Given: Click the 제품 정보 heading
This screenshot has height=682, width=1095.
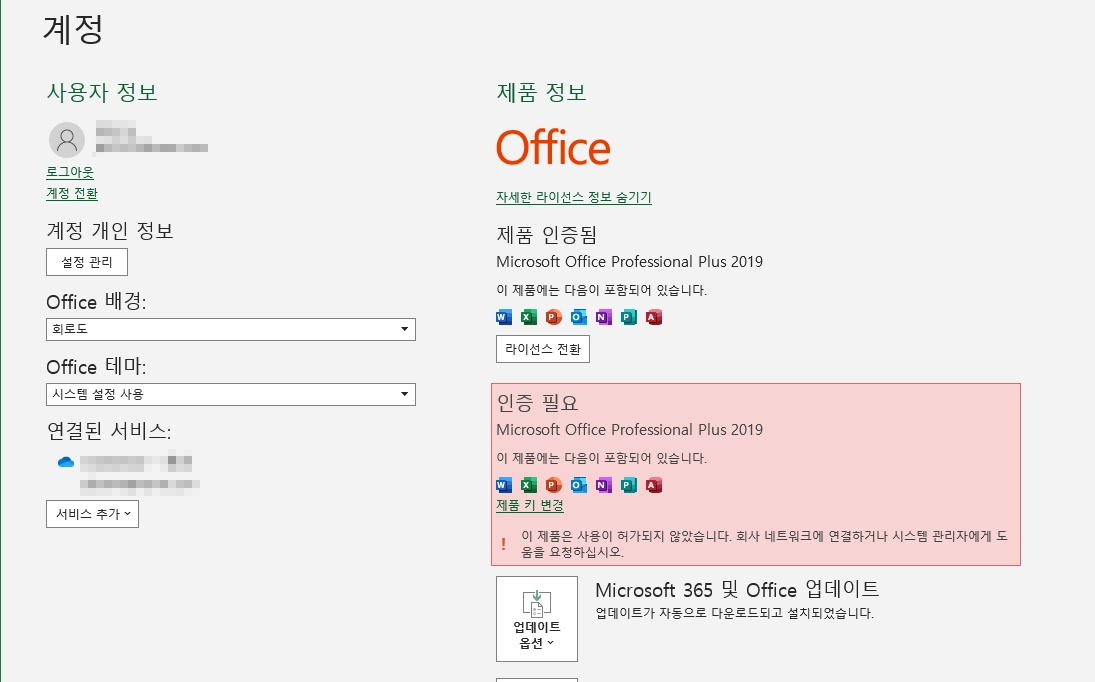Looking at the screenshot, I should tap(541, 92).
